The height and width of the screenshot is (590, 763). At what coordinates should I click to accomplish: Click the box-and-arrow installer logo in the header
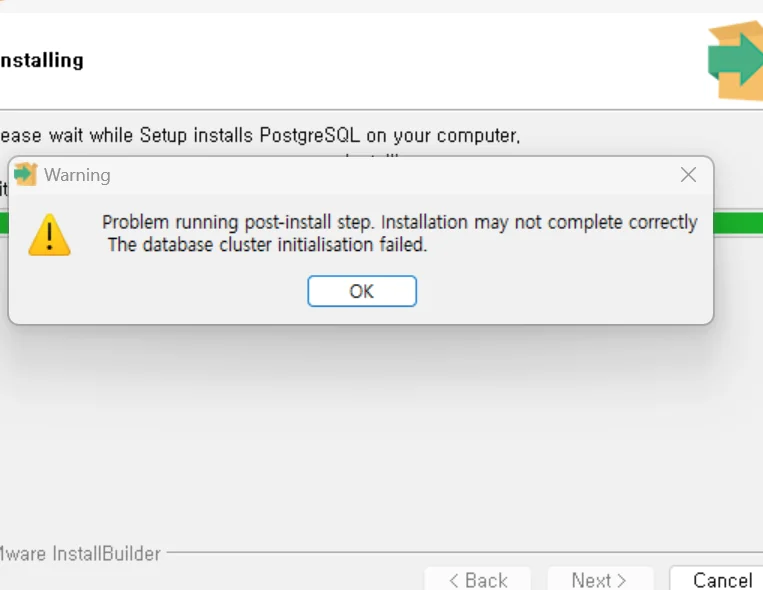pos(736,60)
